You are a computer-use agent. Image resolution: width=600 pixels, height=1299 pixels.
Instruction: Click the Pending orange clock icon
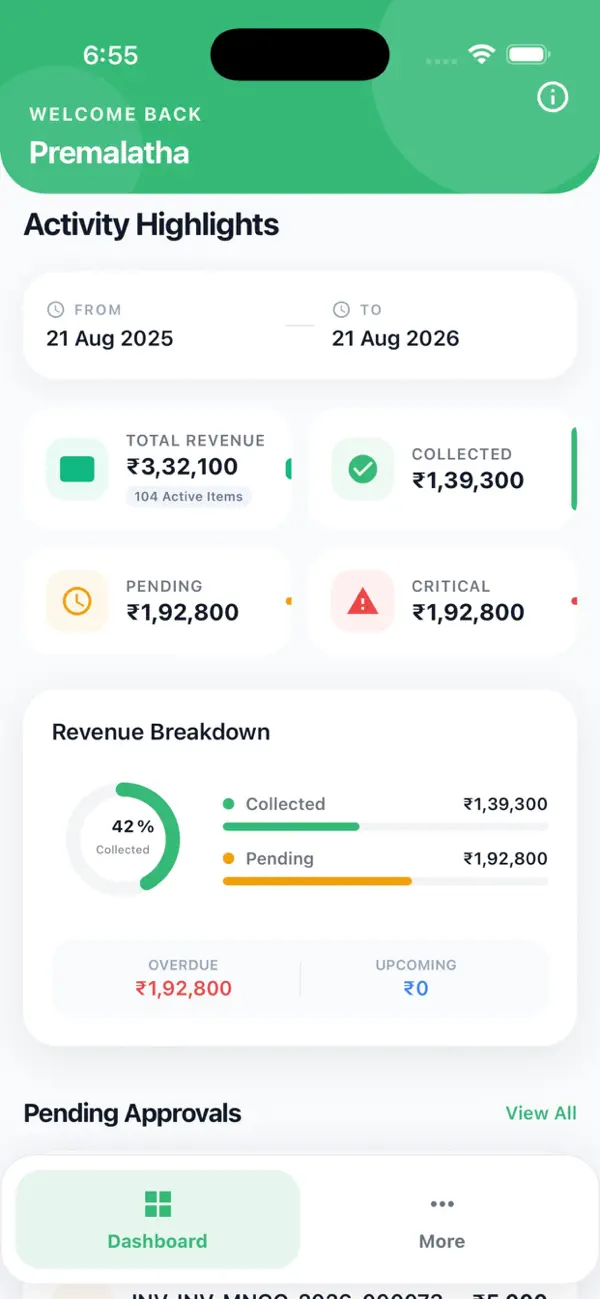77,601
